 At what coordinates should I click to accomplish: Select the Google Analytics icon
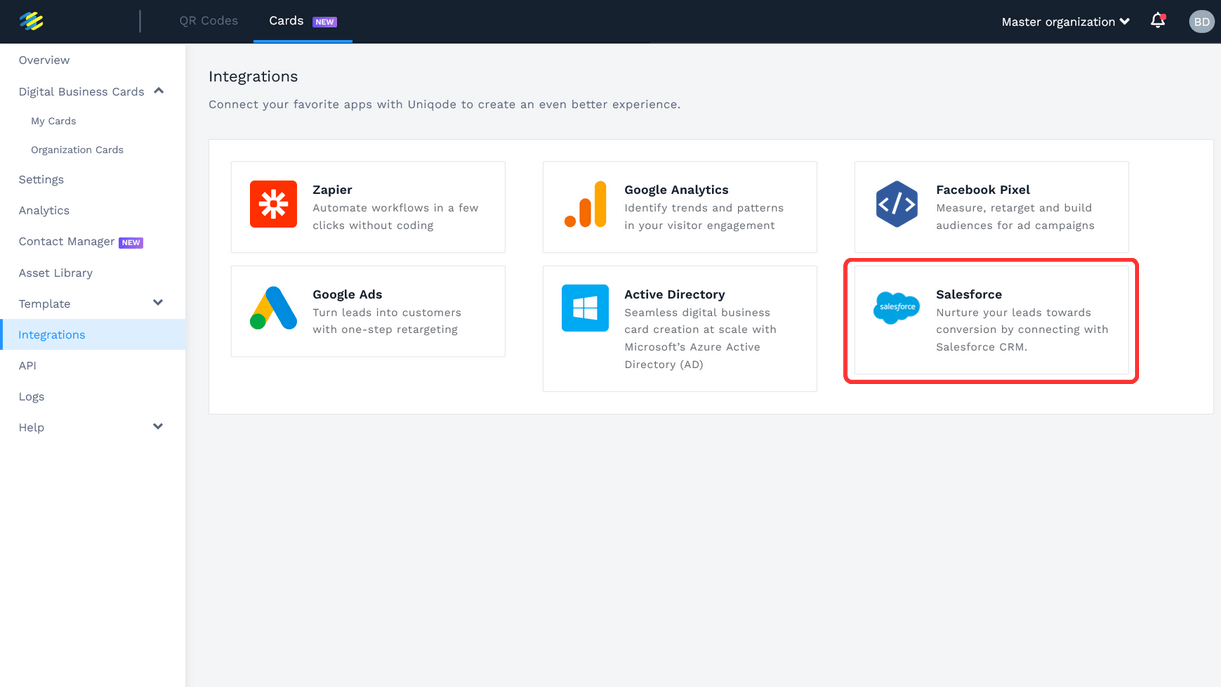coord(584,206)
